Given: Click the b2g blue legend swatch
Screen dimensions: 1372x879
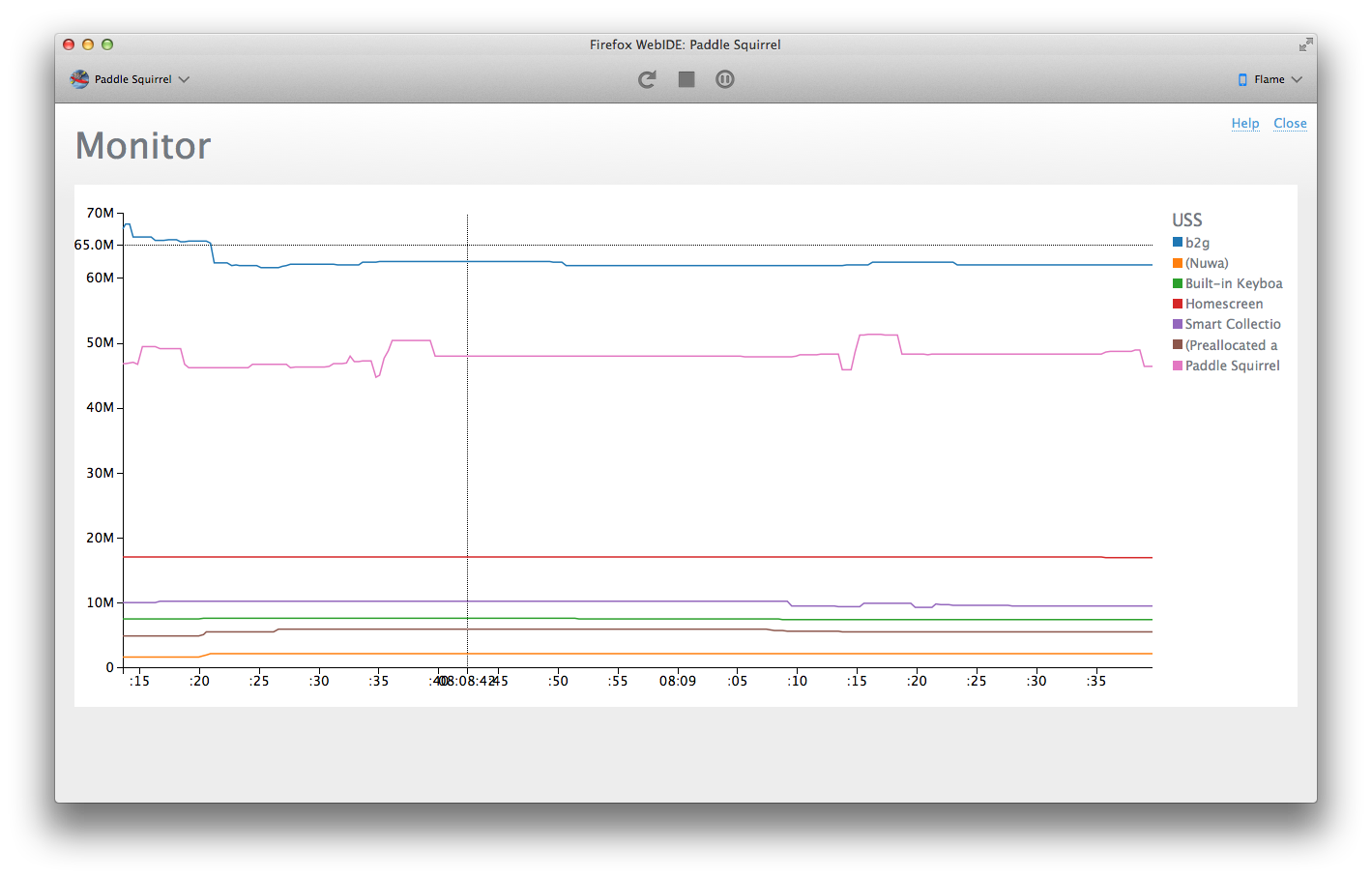Looking at the screenshot, I should [1178, 242].
